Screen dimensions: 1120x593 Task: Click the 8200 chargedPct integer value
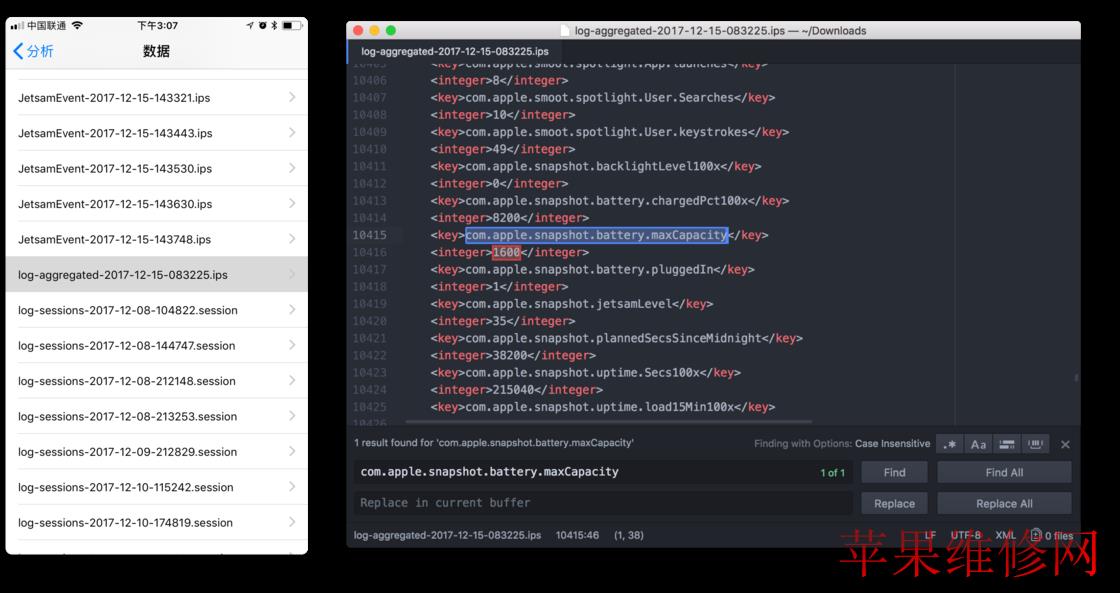pyautogui.click(x=506, y=218)
